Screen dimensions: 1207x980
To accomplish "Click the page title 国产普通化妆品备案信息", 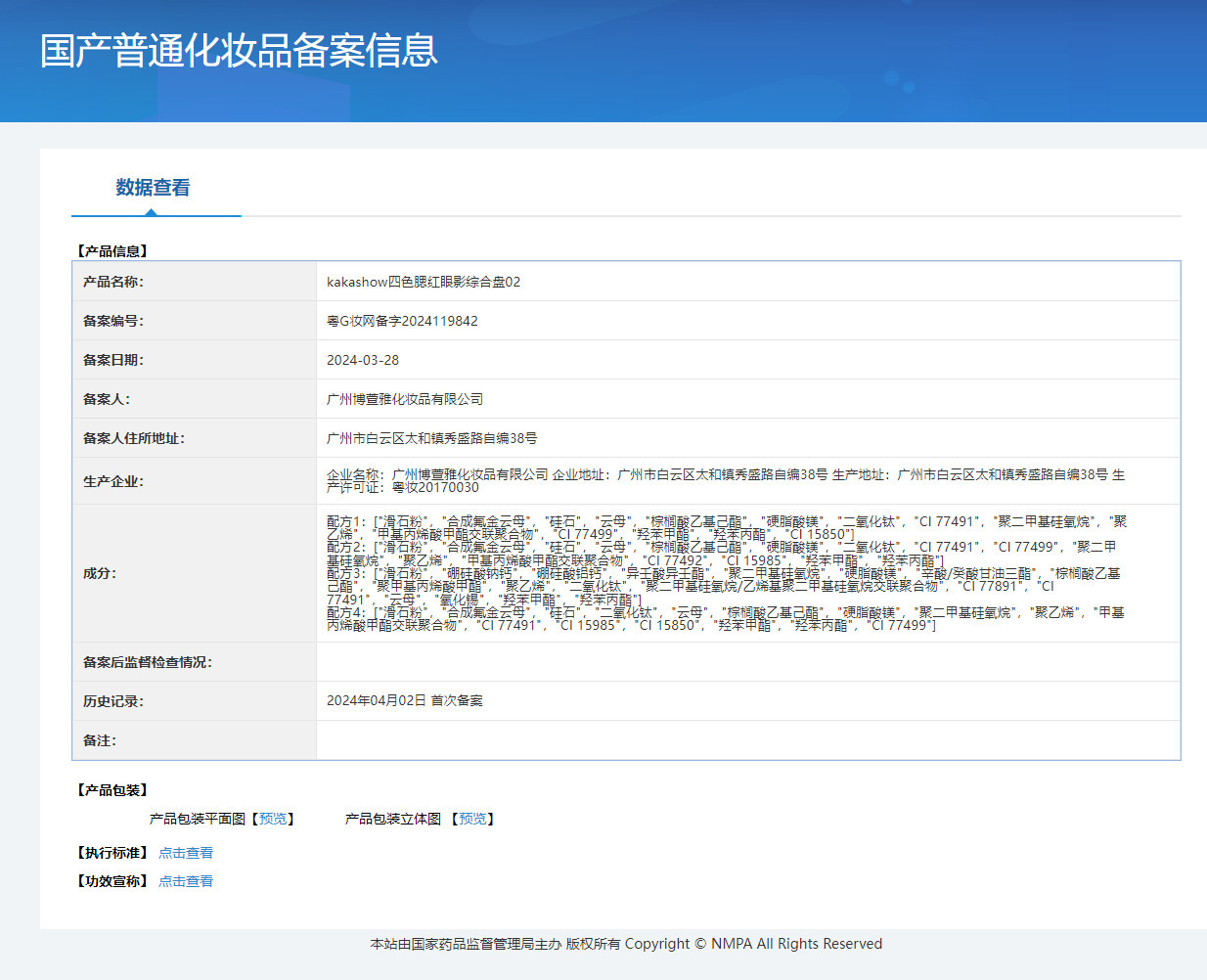I will [x=239, y=51].
